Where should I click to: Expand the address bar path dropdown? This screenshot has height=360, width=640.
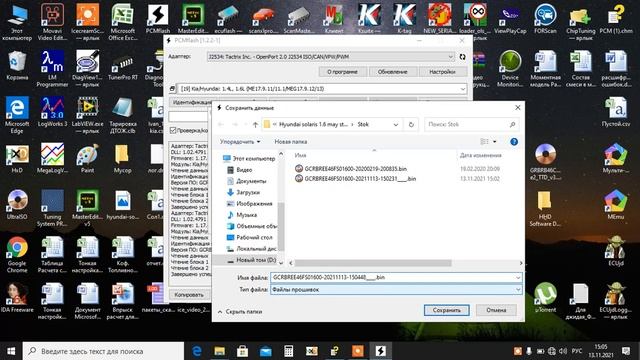tap(396, 124)
